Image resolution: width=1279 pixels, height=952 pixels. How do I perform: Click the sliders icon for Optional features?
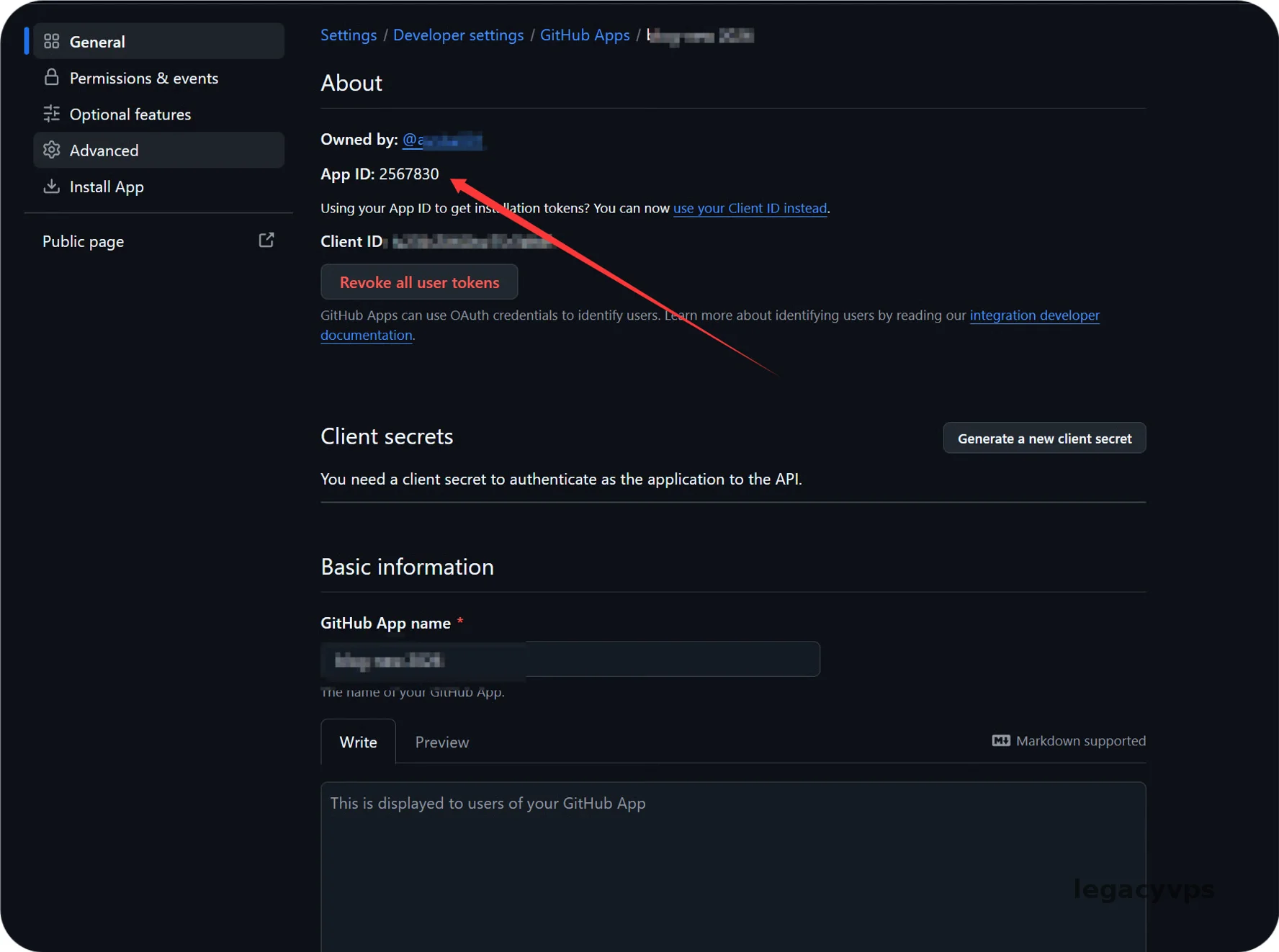51,114
